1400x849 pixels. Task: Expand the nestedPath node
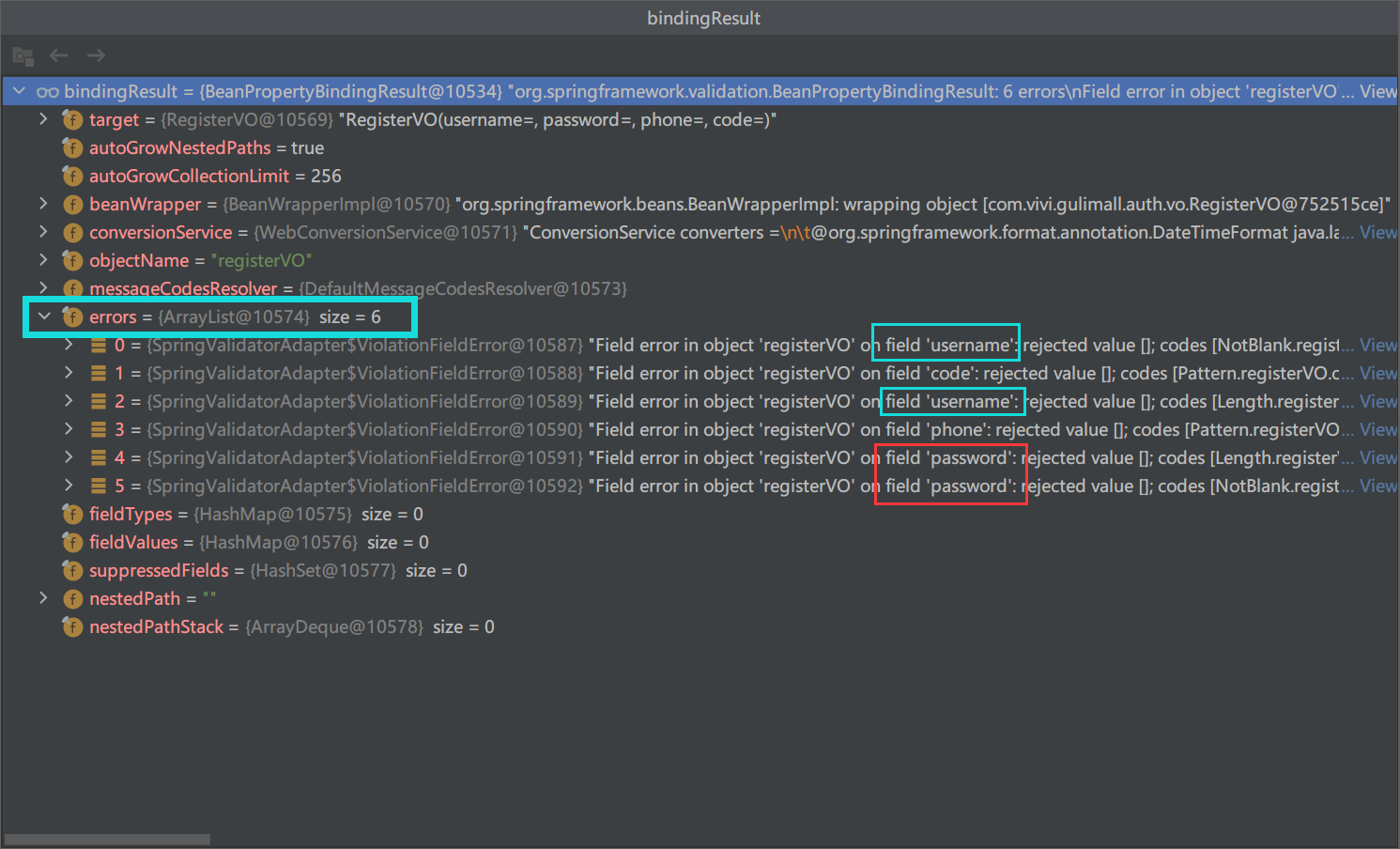[x=43, y=598]
